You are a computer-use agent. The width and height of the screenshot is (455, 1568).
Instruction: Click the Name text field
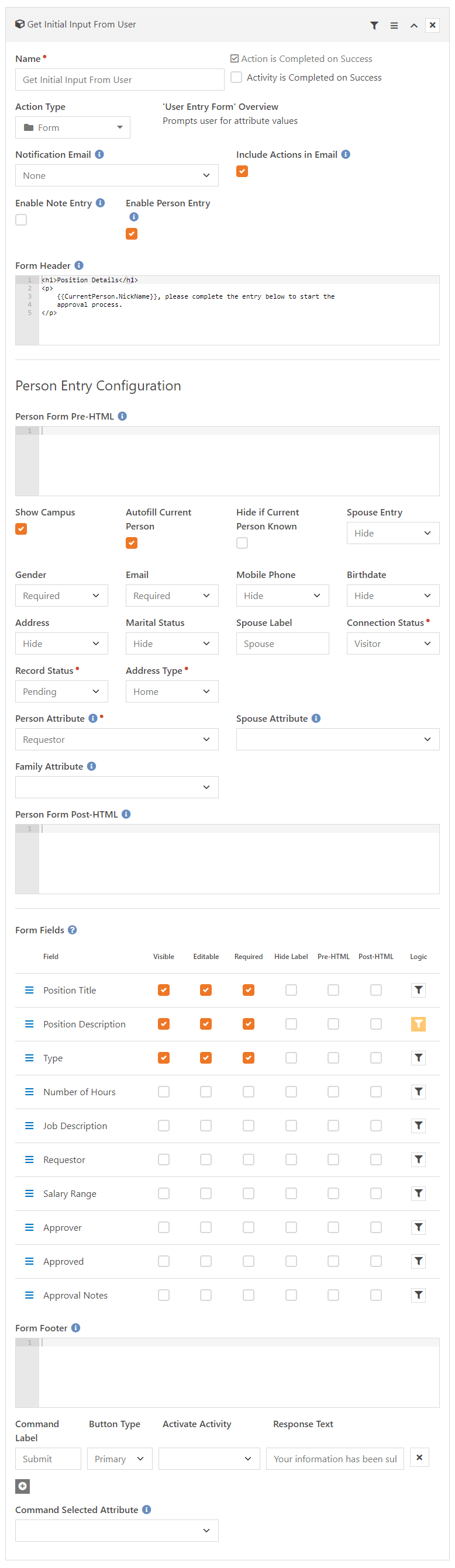point(119,79)
